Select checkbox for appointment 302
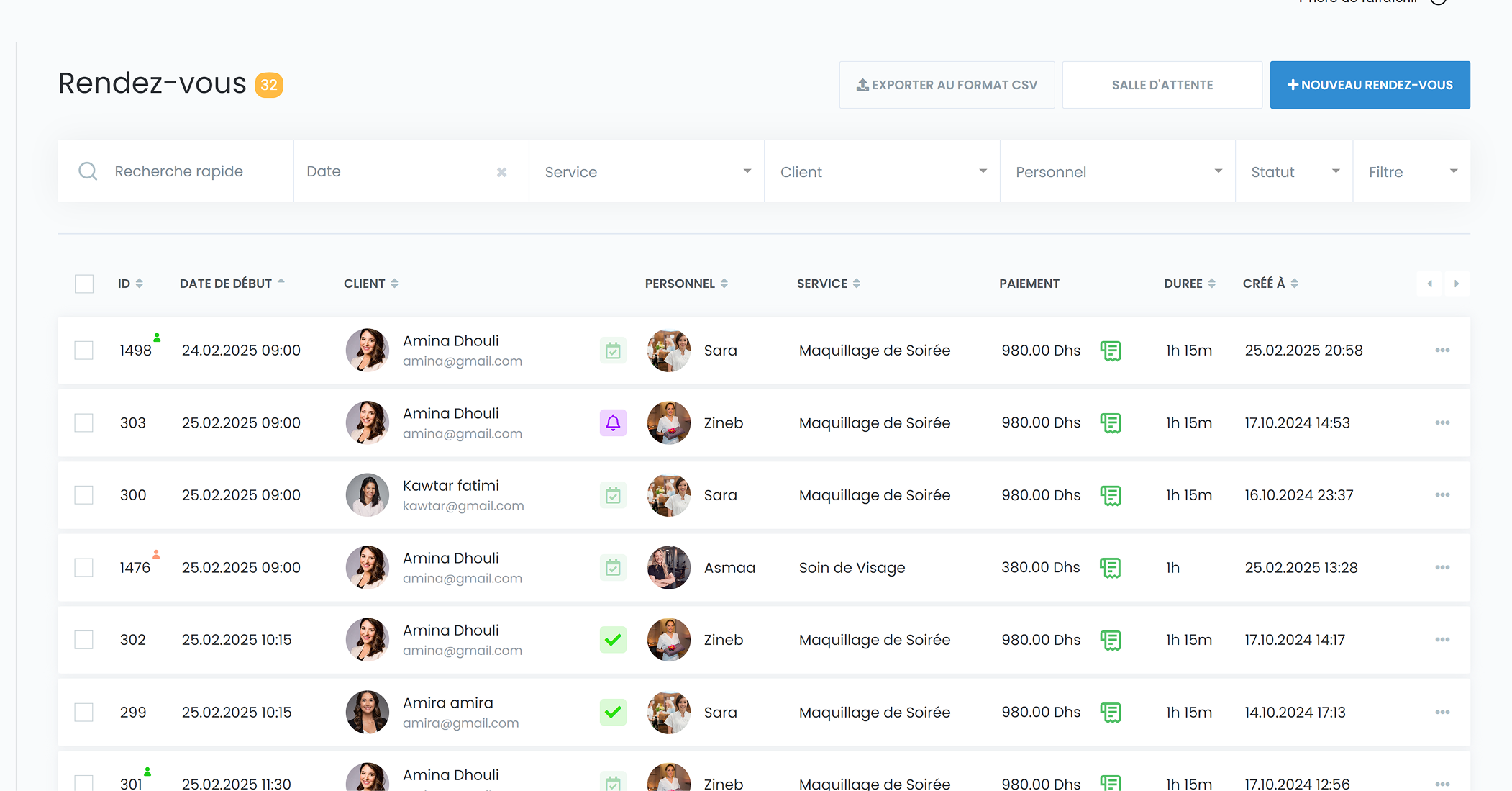Viewport: 1512px width, 791px height. point(84,640)
